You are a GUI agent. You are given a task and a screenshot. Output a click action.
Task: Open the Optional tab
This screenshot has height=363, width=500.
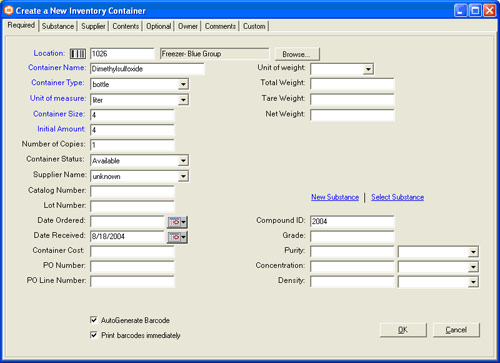[x=159, y=26]
